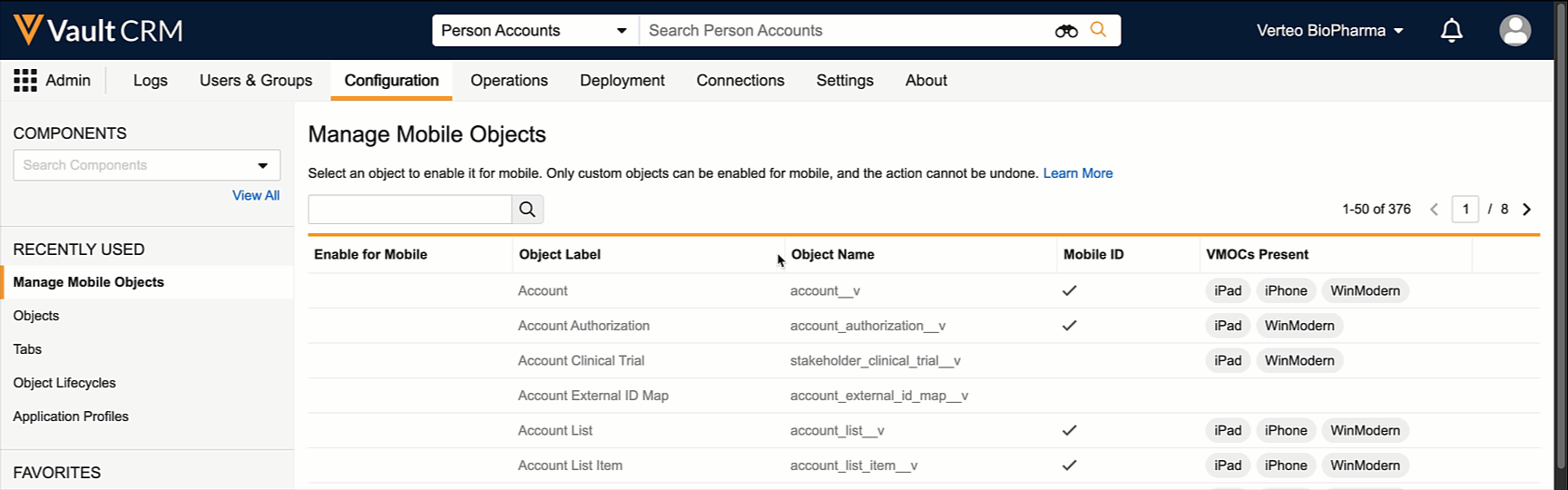Click View All components link
The image size is (1568, 490).
click(256, 195)
